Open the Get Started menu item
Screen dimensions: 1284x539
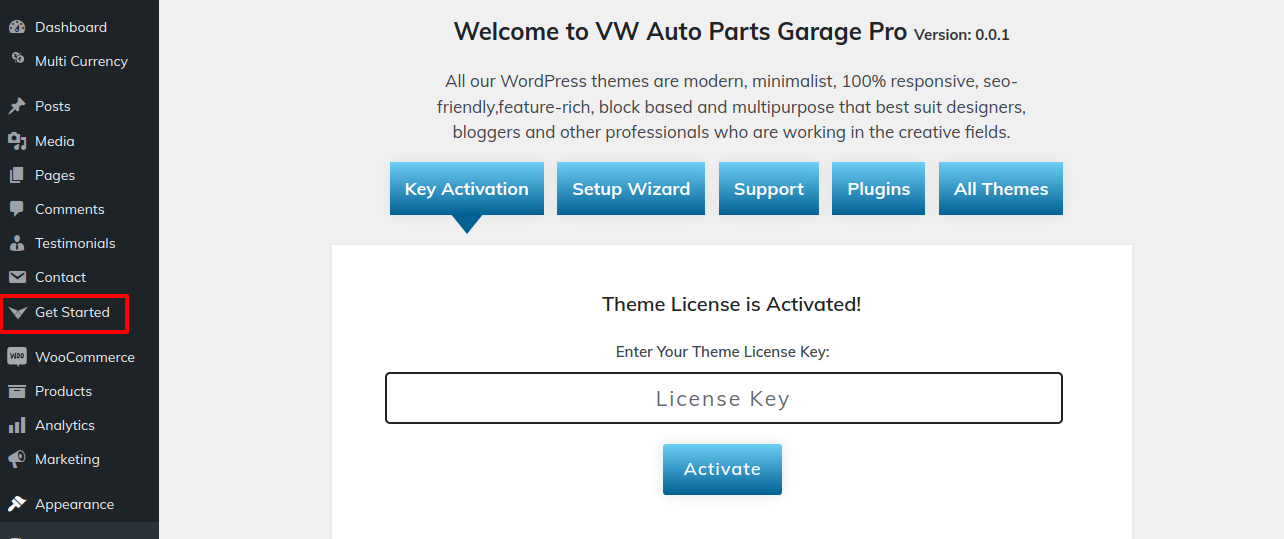point(72,312)
